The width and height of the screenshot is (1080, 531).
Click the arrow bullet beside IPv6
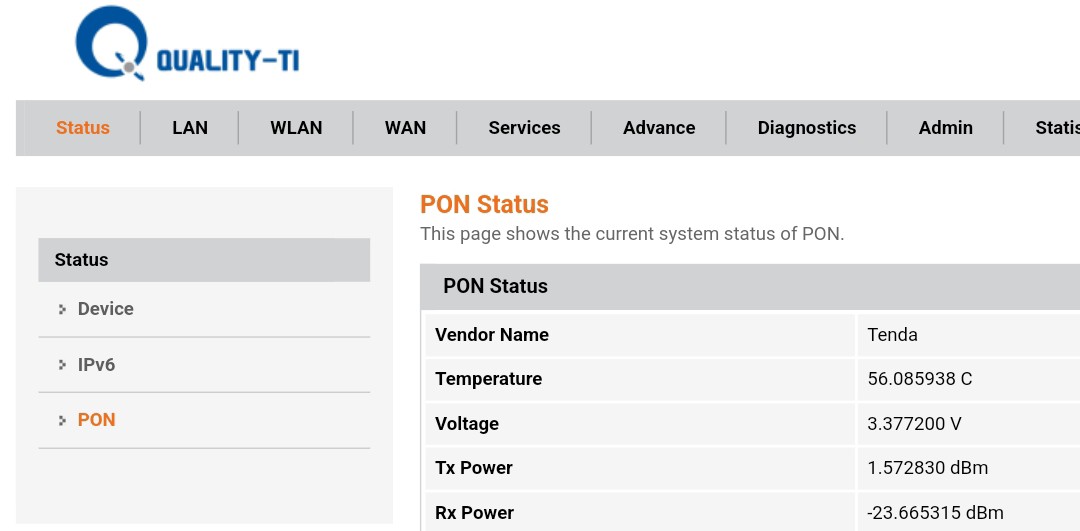pos(62,366)
